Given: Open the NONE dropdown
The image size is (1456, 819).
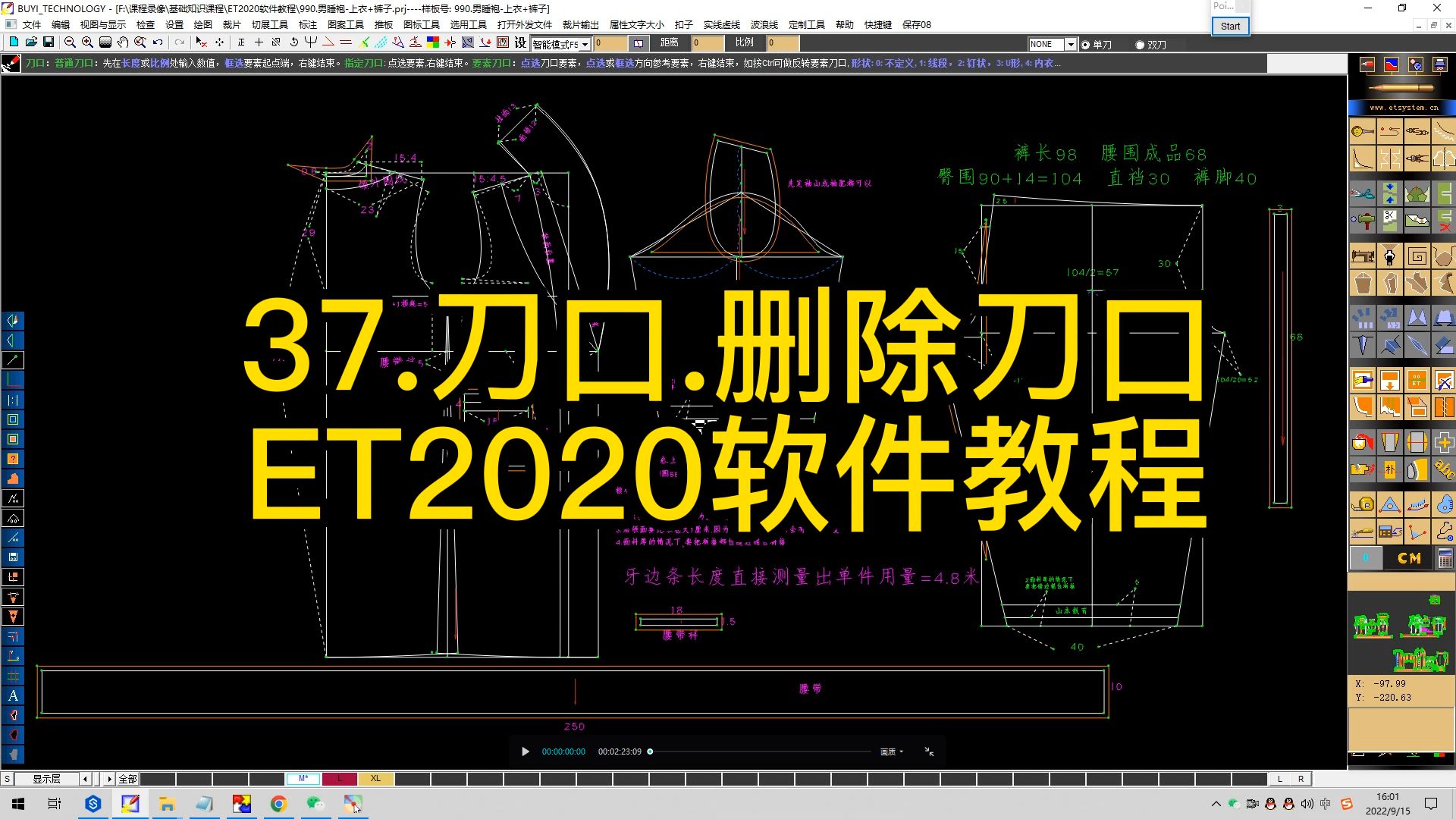Looking at the screenshot, I should click(x=1071, y=45).
